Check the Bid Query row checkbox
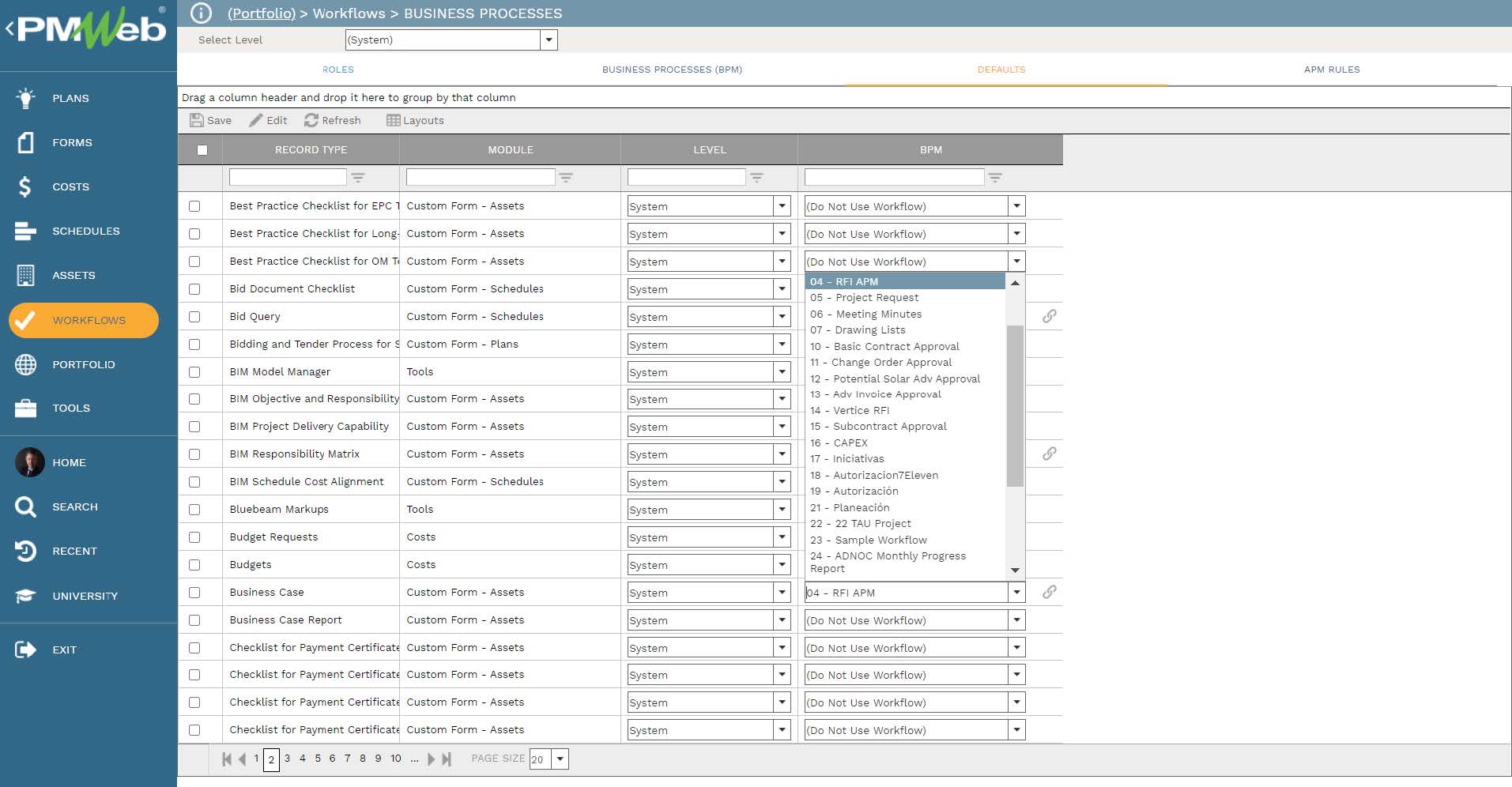1512x787 pixels. (x=194, y=317)
